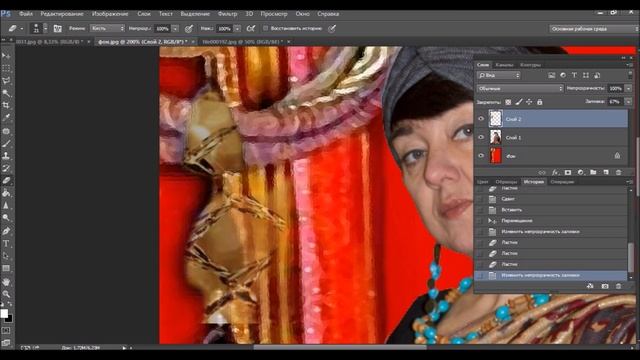Open layer blend mode dropdown (Обычные)

520,88
